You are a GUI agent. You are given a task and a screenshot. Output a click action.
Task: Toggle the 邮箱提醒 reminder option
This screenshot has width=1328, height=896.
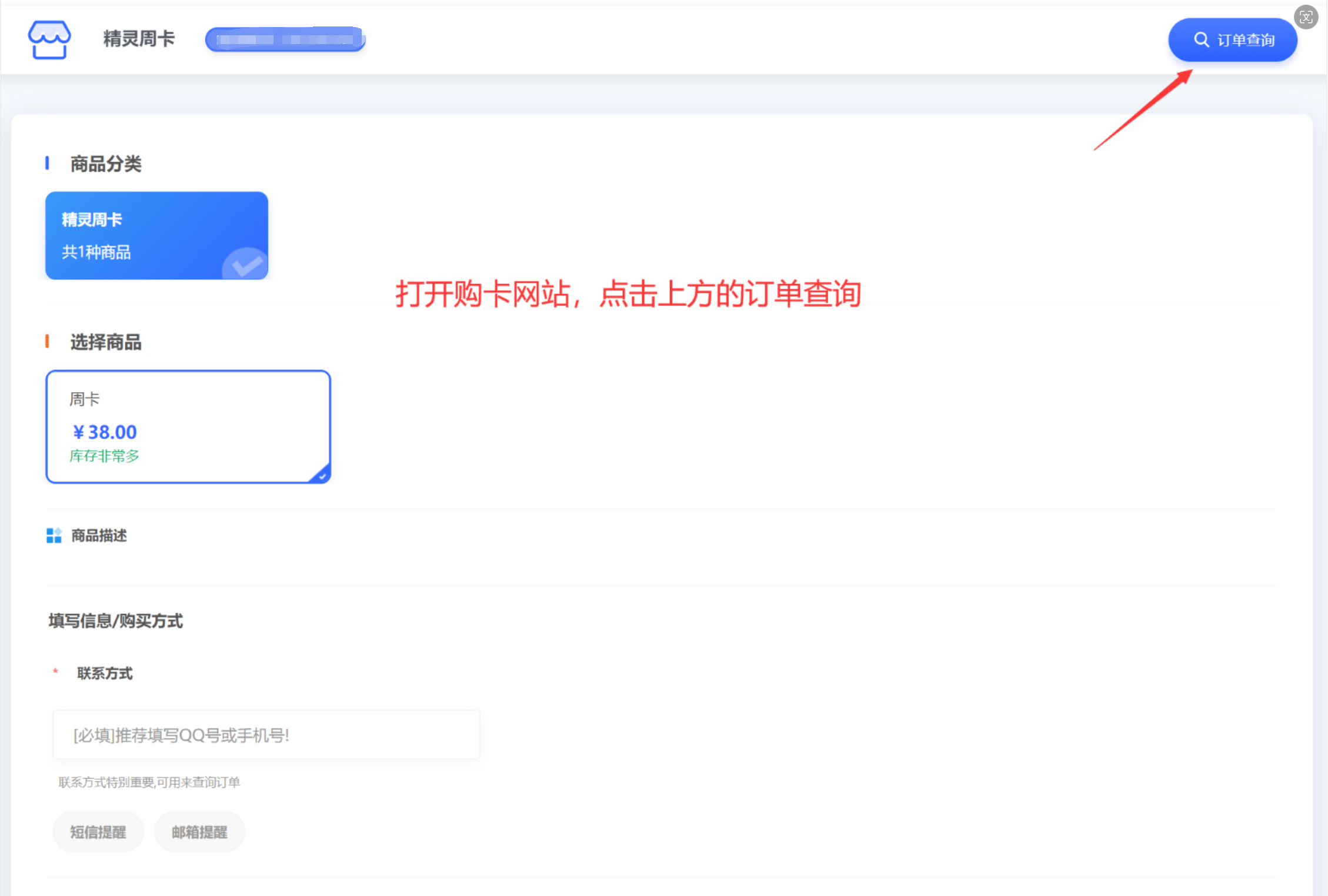pos(199,832)
